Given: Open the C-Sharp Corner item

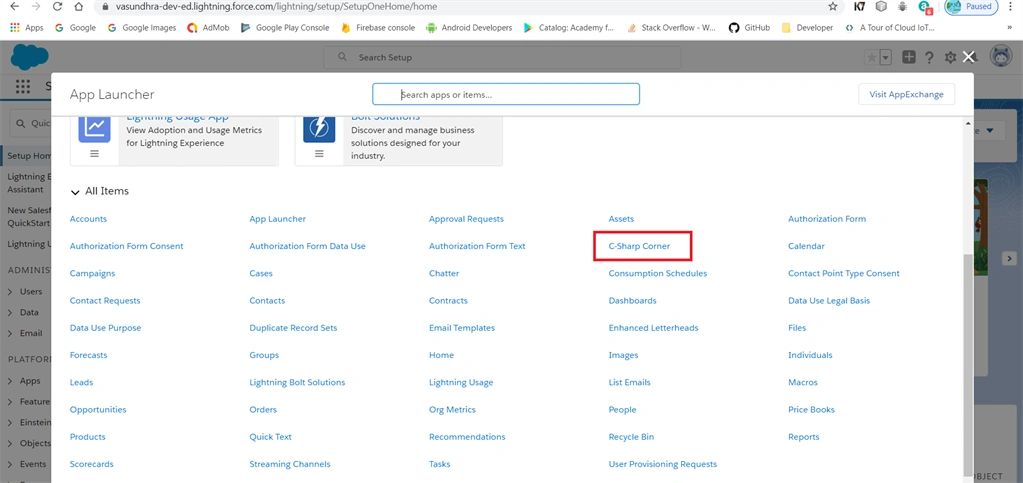Looking at the screenshot, I should [x=639, y=246].
